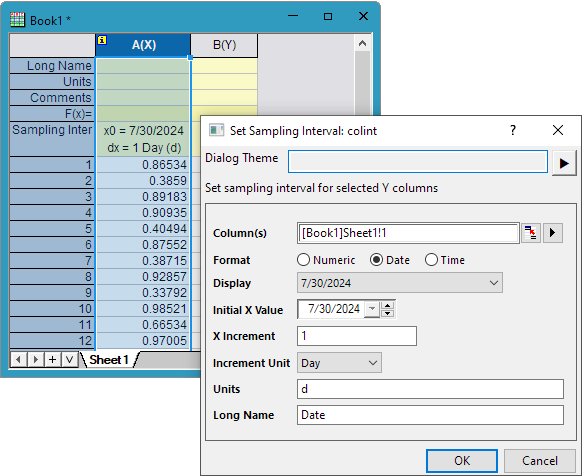
Task: Open the Dialog Theme flyout arrow
Action: (x=564, y=163)
